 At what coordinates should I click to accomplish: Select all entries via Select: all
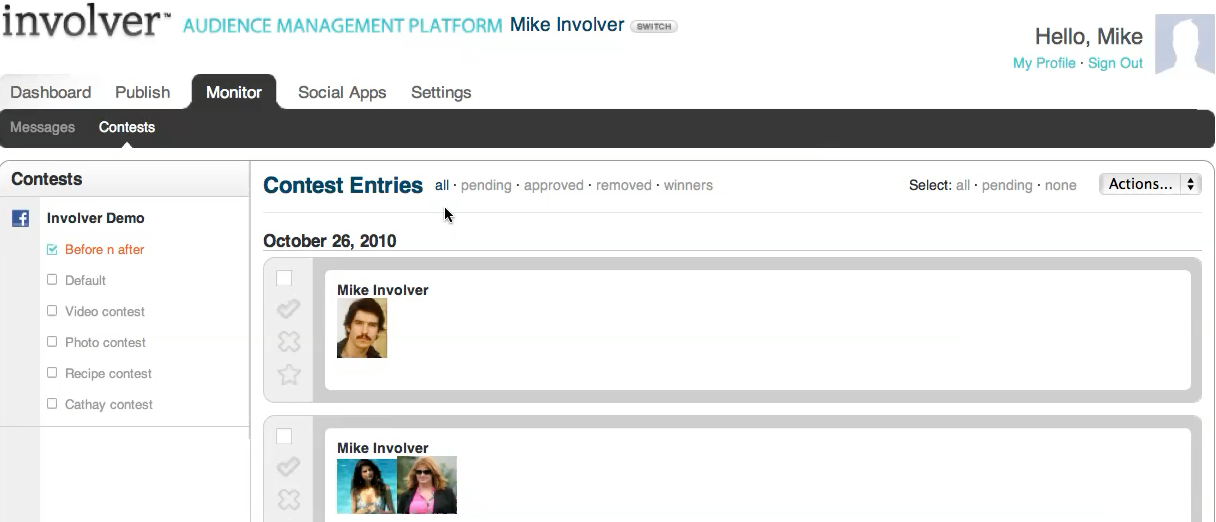963,185
